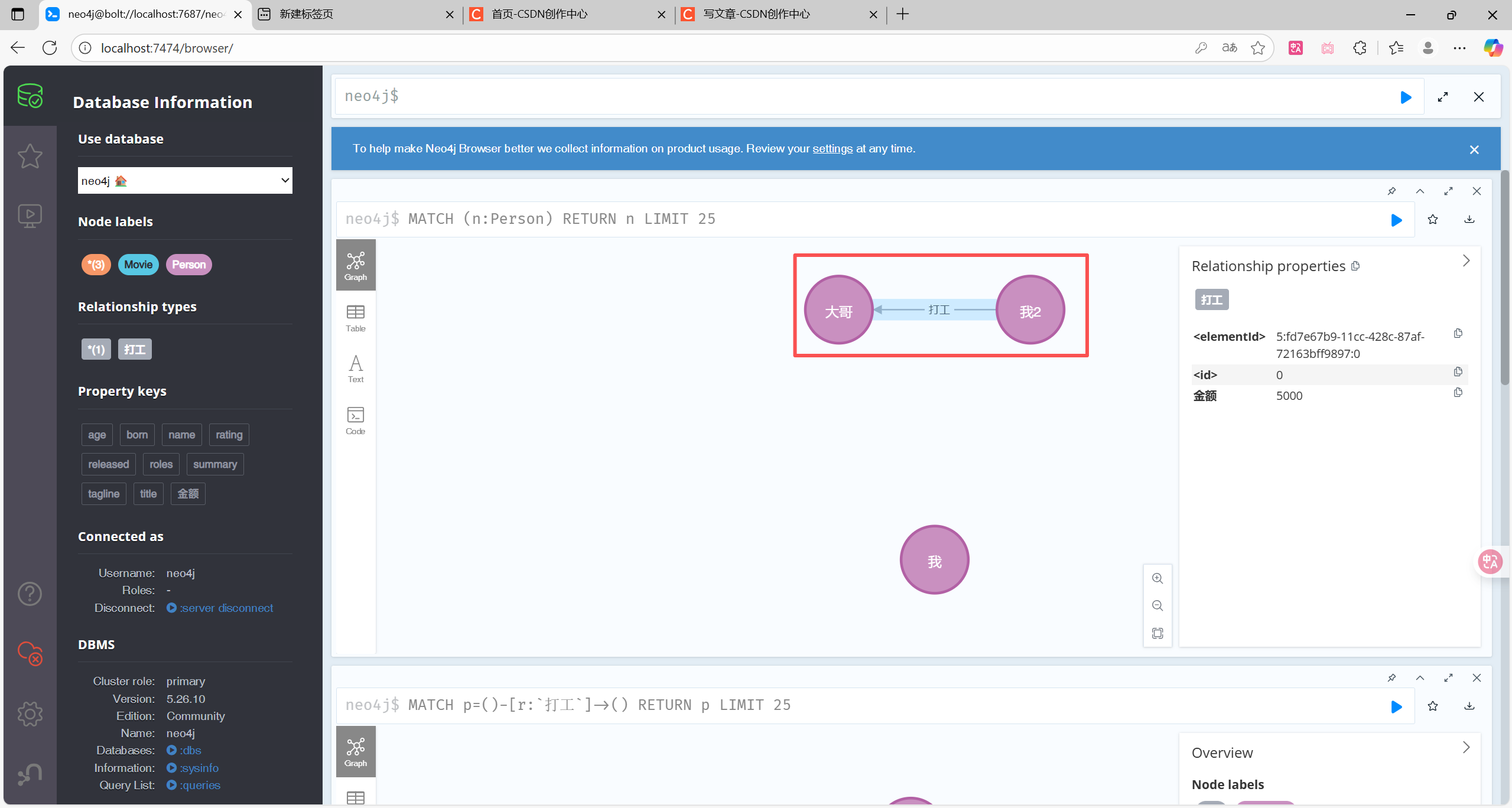Screen dimensions: 1512x808
Task: Click the settings link in the banner
Action: click(832, 149)
